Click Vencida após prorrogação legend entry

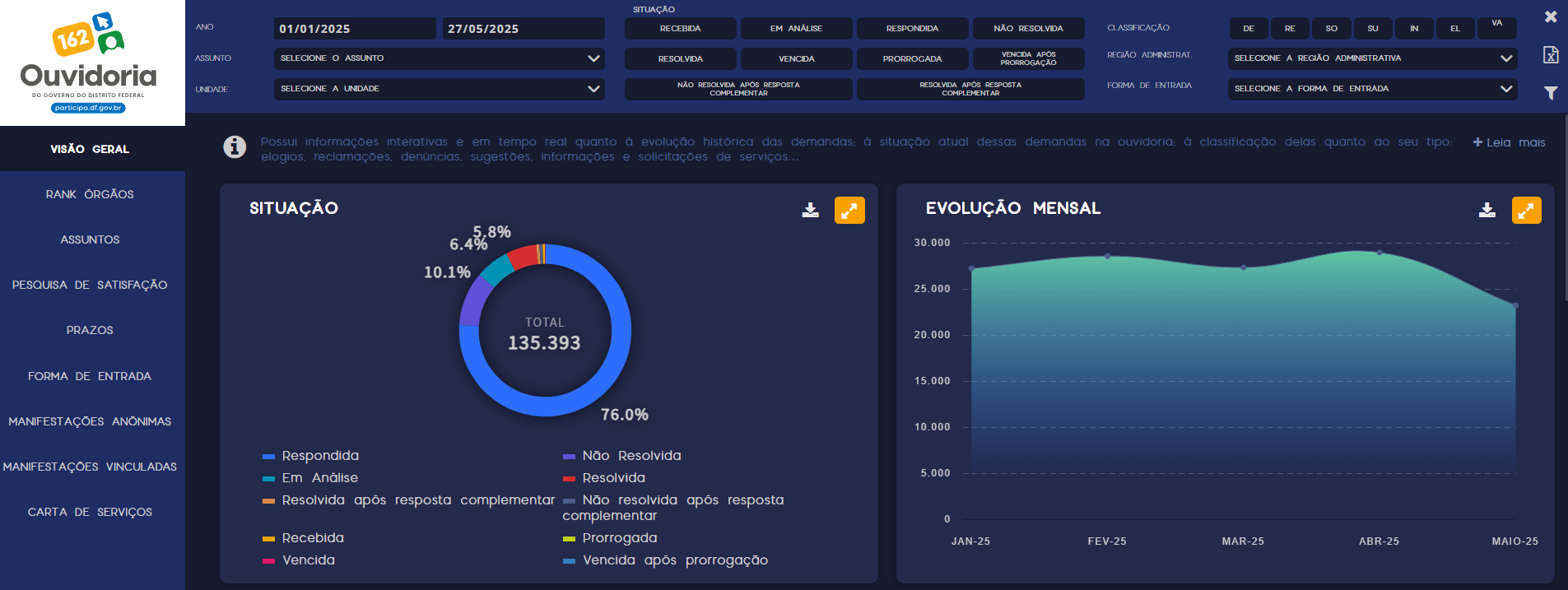[x=666, y=560]
